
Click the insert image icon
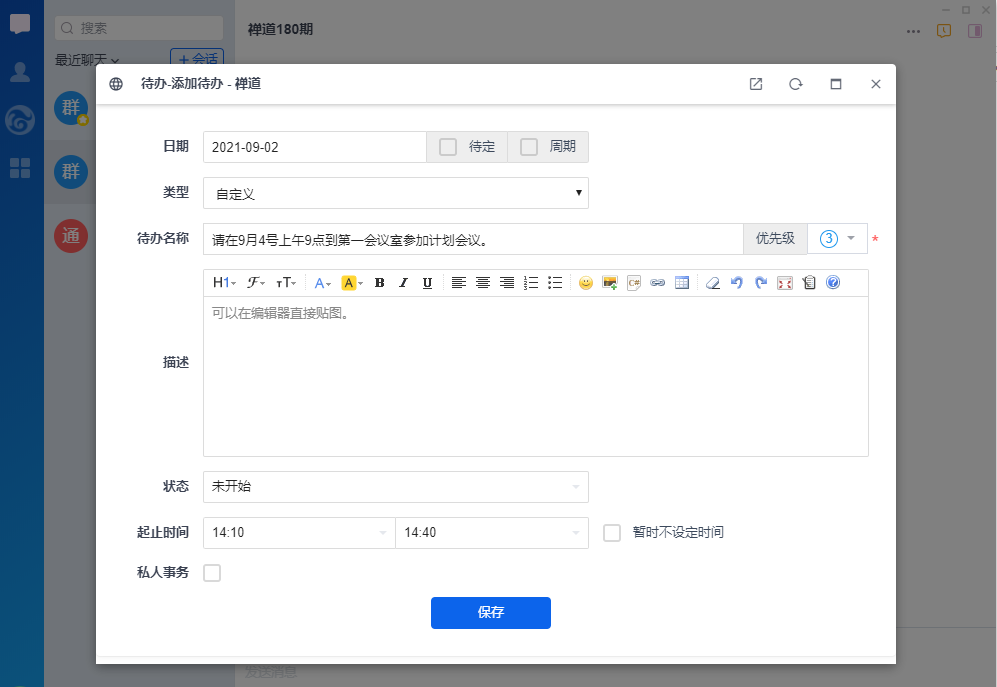click(x=610, y=283)
